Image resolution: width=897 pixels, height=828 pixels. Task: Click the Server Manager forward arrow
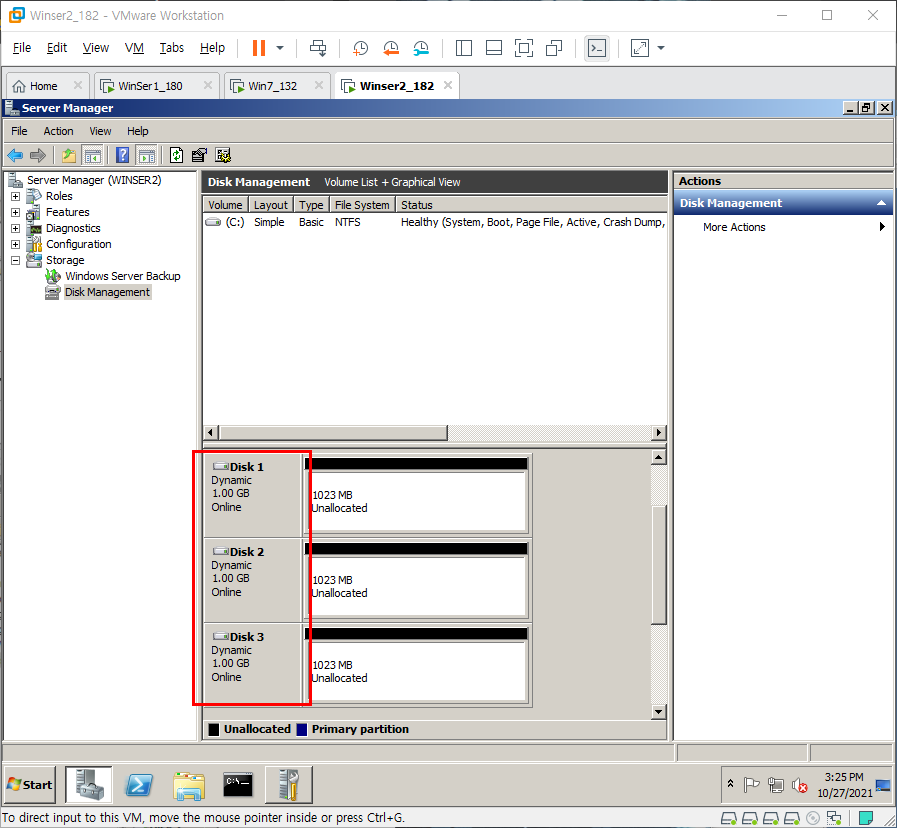click(38, 155)
